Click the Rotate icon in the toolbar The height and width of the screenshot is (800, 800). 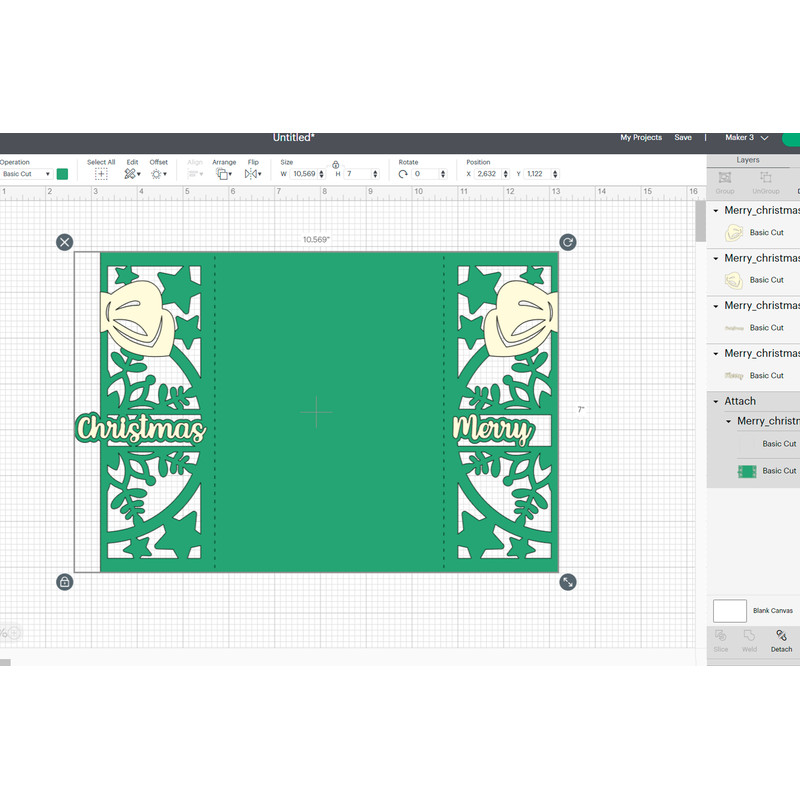(403, 174)
